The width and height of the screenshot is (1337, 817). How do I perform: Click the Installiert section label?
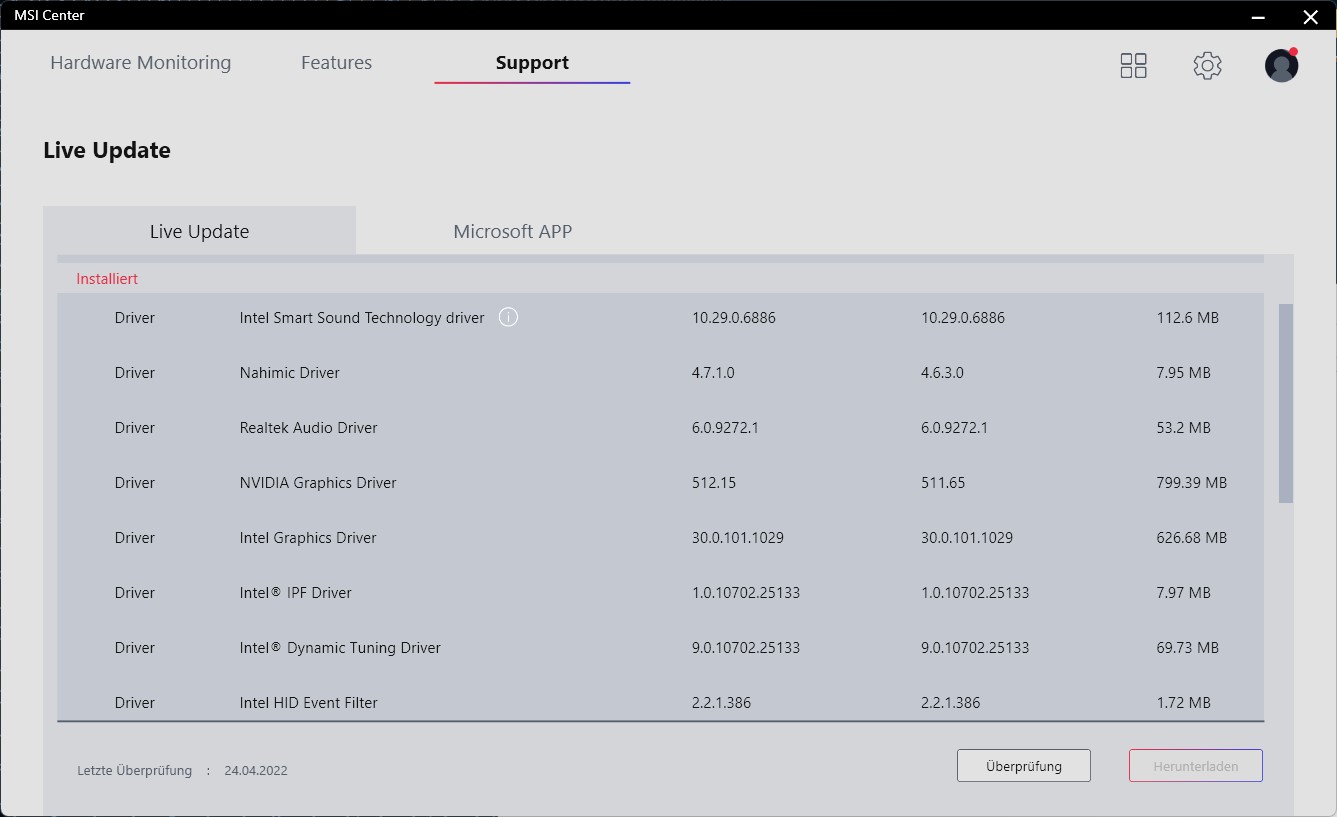point(107,279)
